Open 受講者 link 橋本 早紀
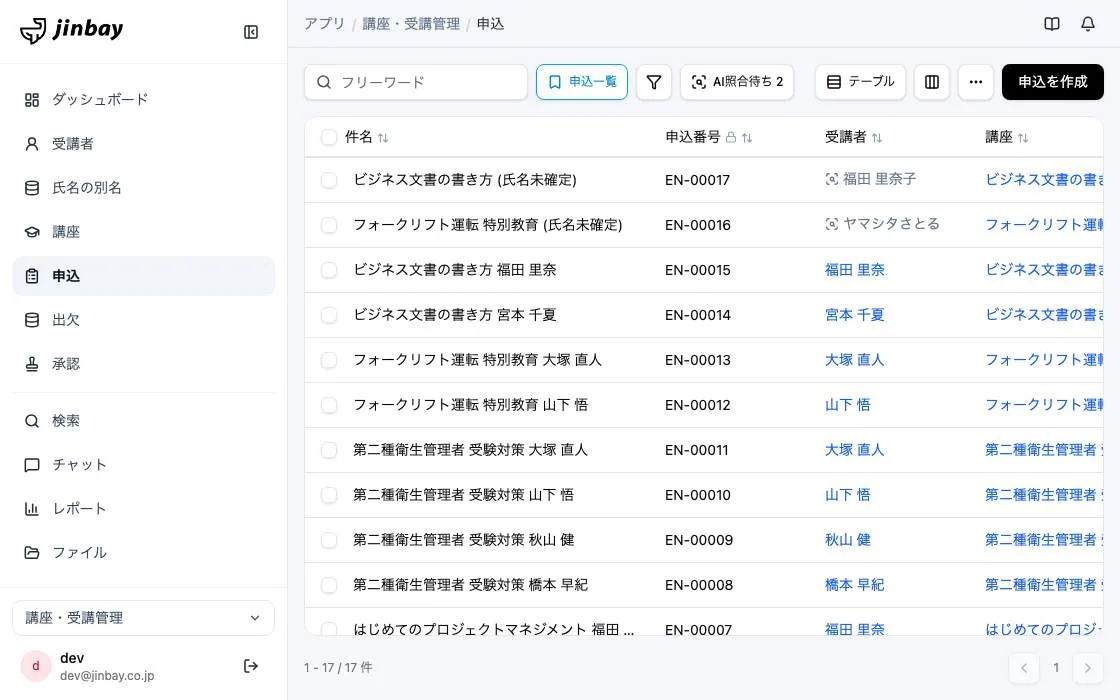 pos(854,585)
